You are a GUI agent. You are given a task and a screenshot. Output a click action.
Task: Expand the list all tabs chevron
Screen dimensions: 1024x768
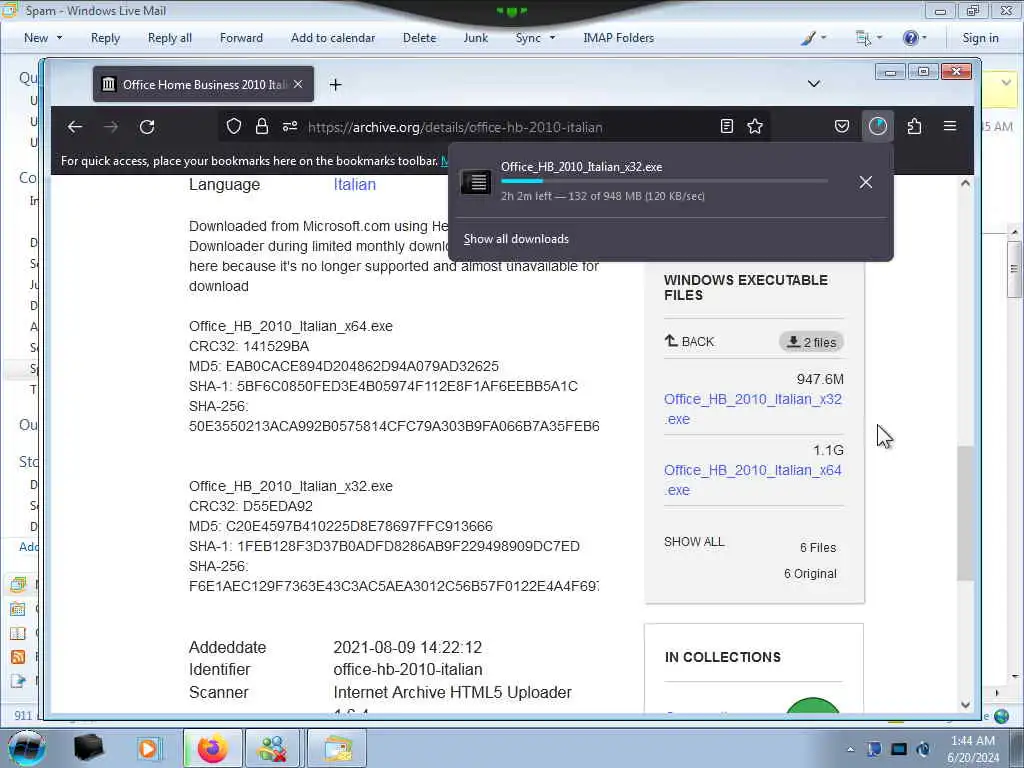point(814,84)
